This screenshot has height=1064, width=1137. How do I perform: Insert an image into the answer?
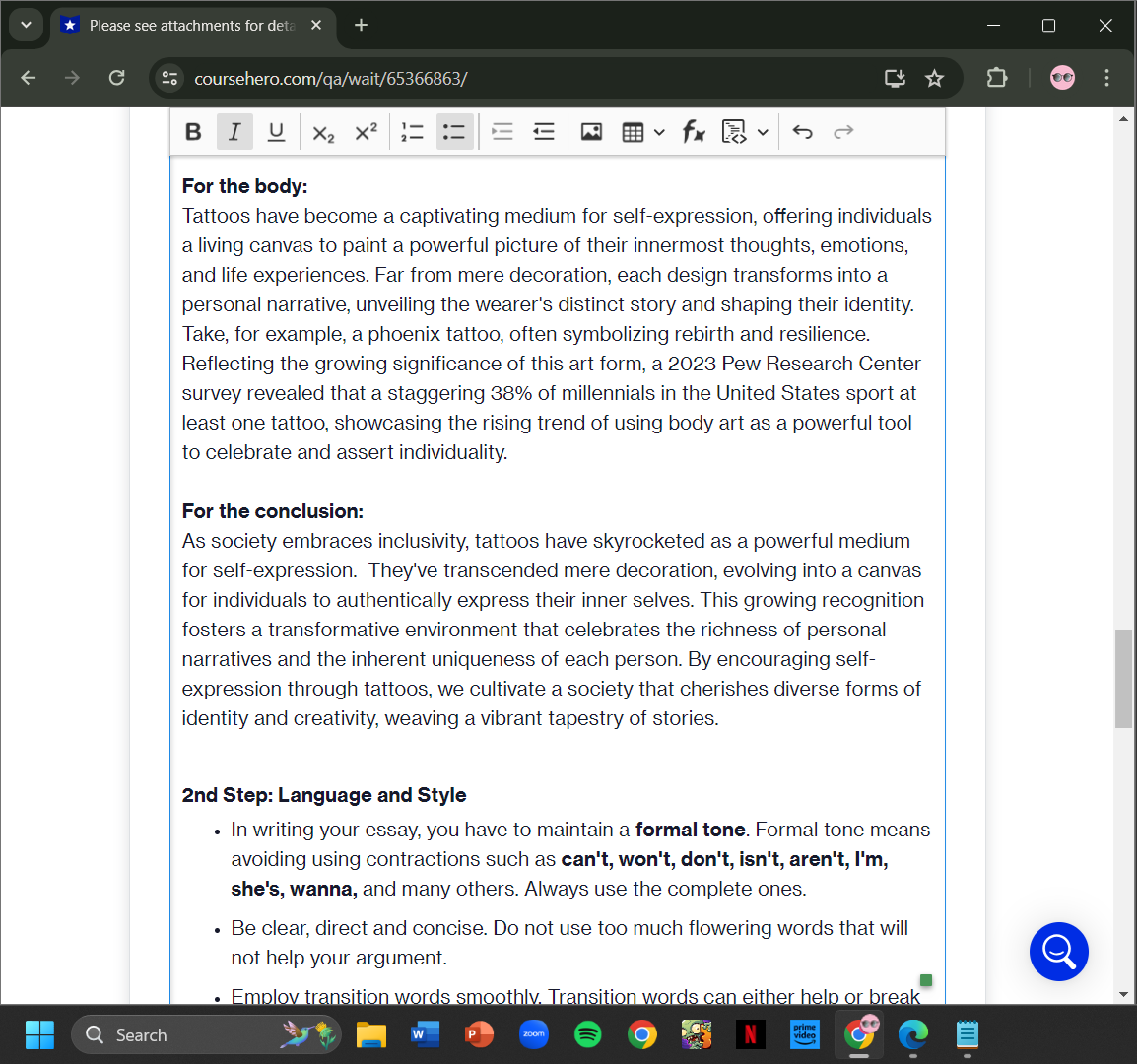591,131
